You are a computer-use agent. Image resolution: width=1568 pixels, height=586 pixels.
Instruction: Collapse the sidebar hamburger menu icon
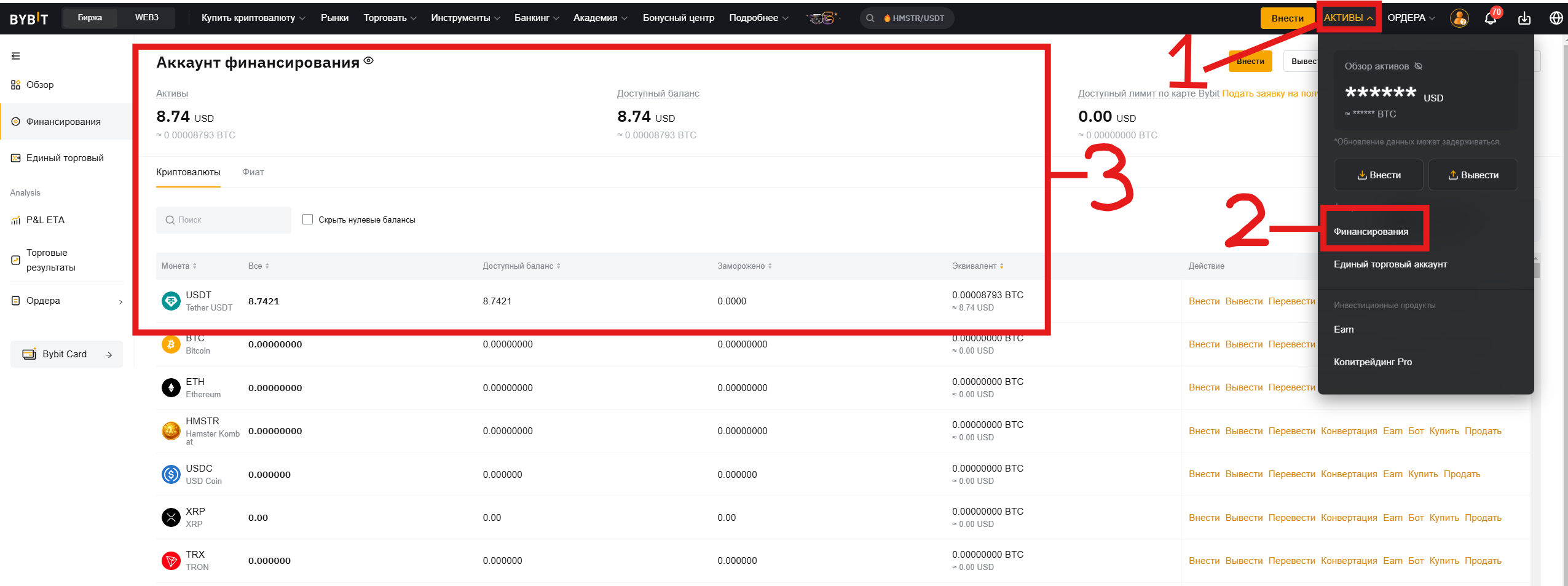tap(16, 56)
